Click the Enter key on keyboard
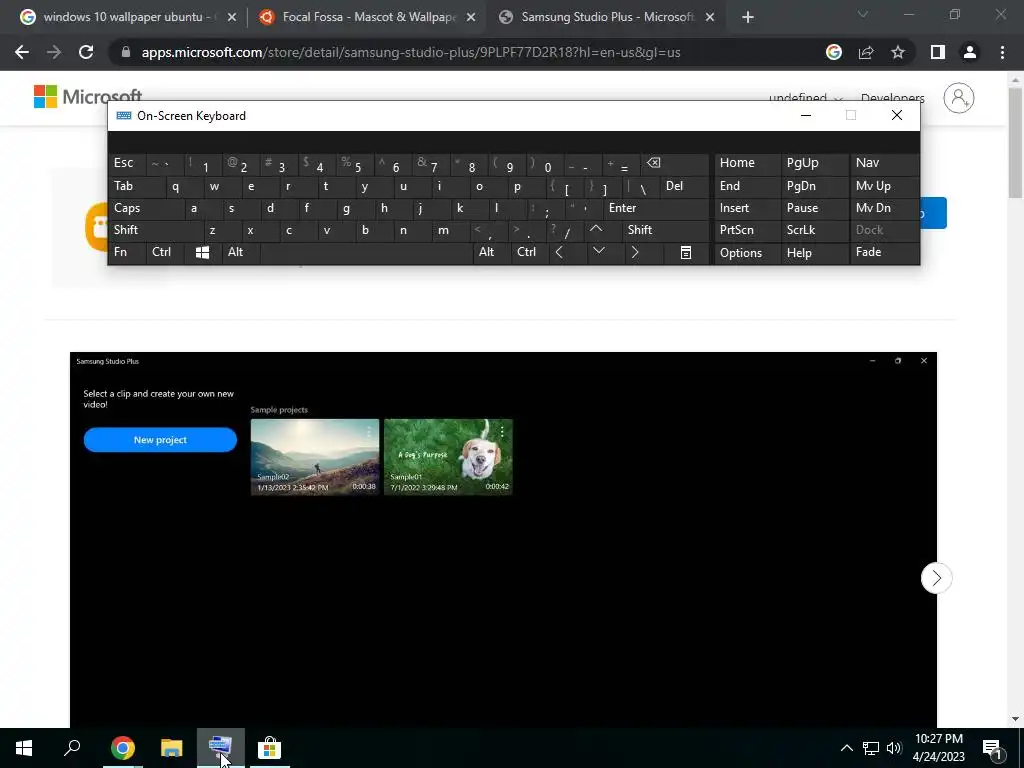Viewport: 1024px width, 768px height. click(656, 208)
